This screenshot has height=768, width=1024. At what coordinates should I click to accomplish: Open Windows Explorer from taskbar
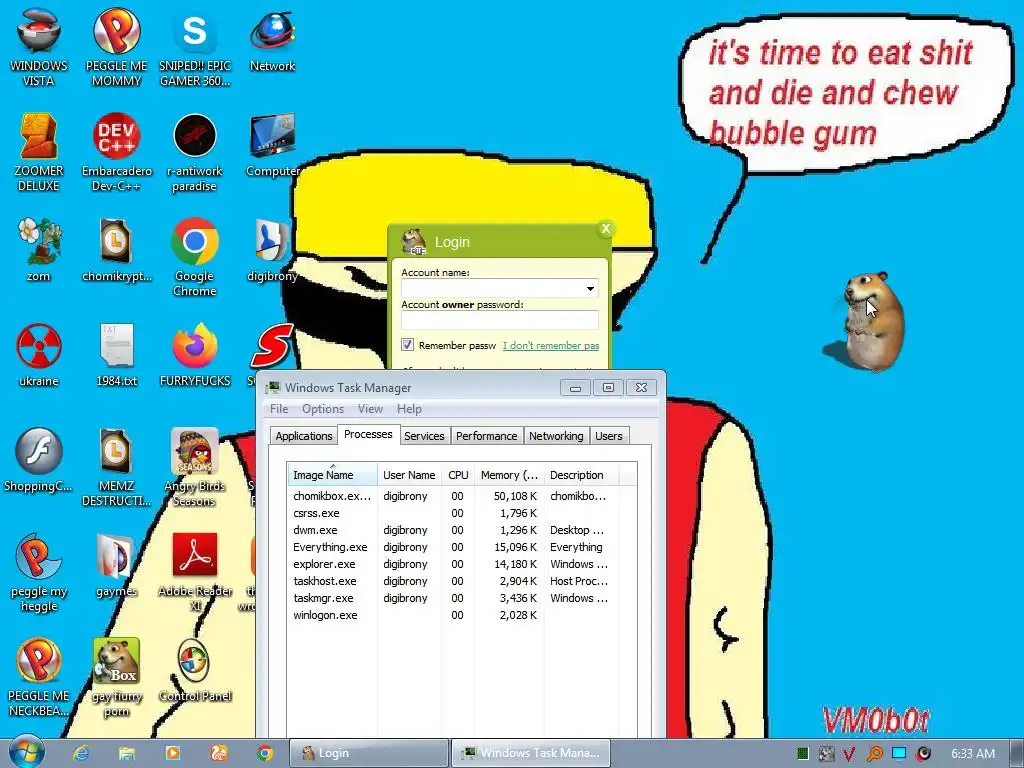point(127,753)
